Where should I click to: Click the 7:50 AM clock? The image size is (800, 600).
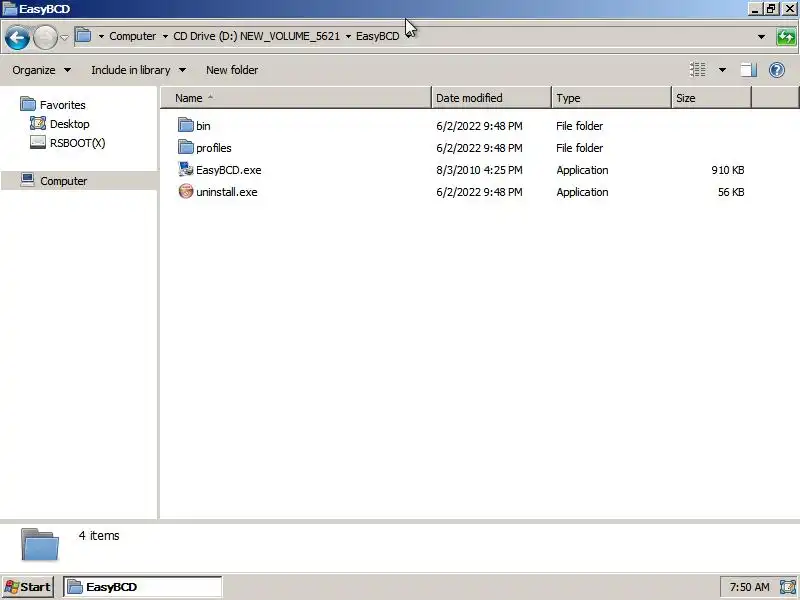coord(749,587)
